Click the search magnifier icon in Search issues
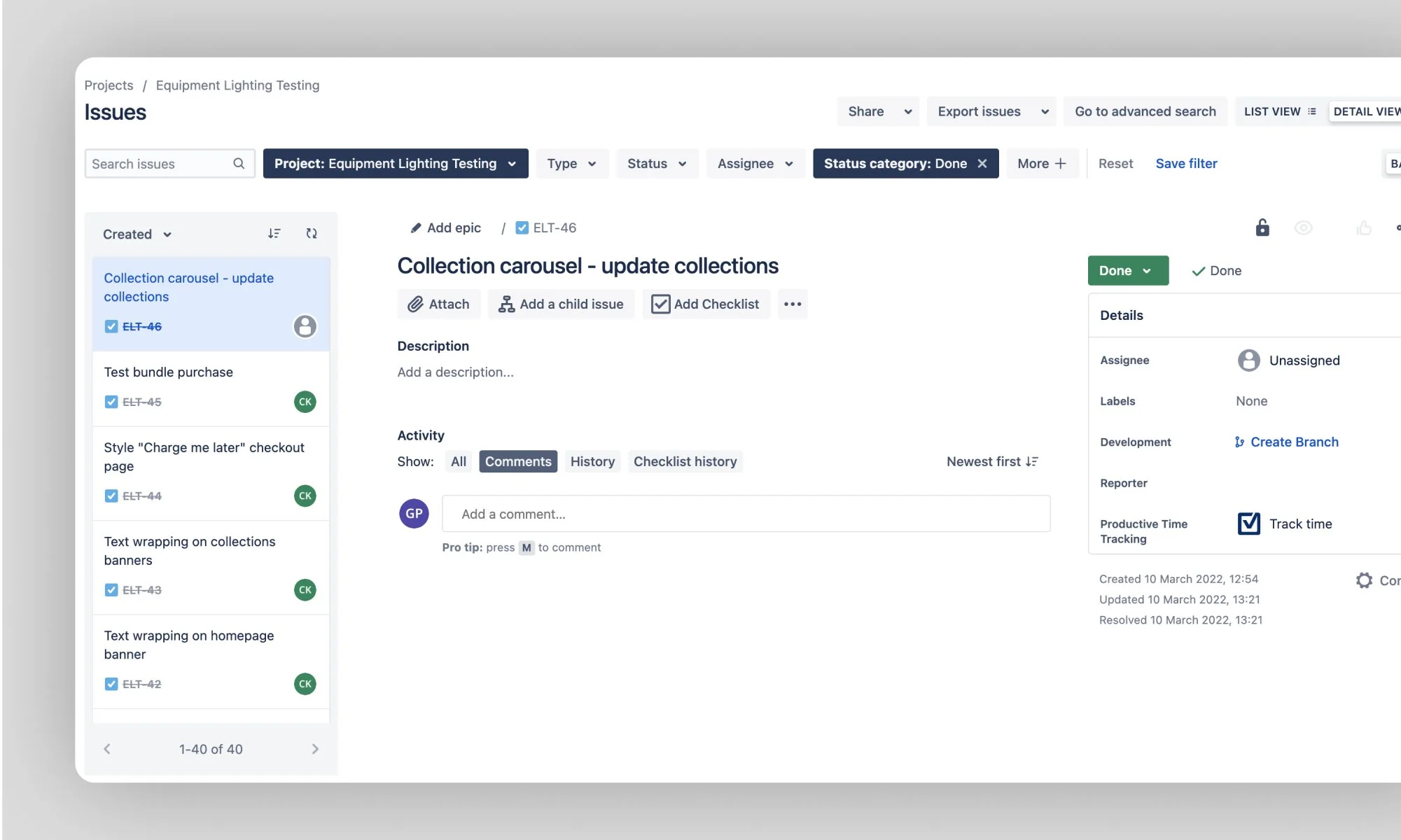Image resolution: width=1401 pixels, height=840 pixels. click(239, 163)
